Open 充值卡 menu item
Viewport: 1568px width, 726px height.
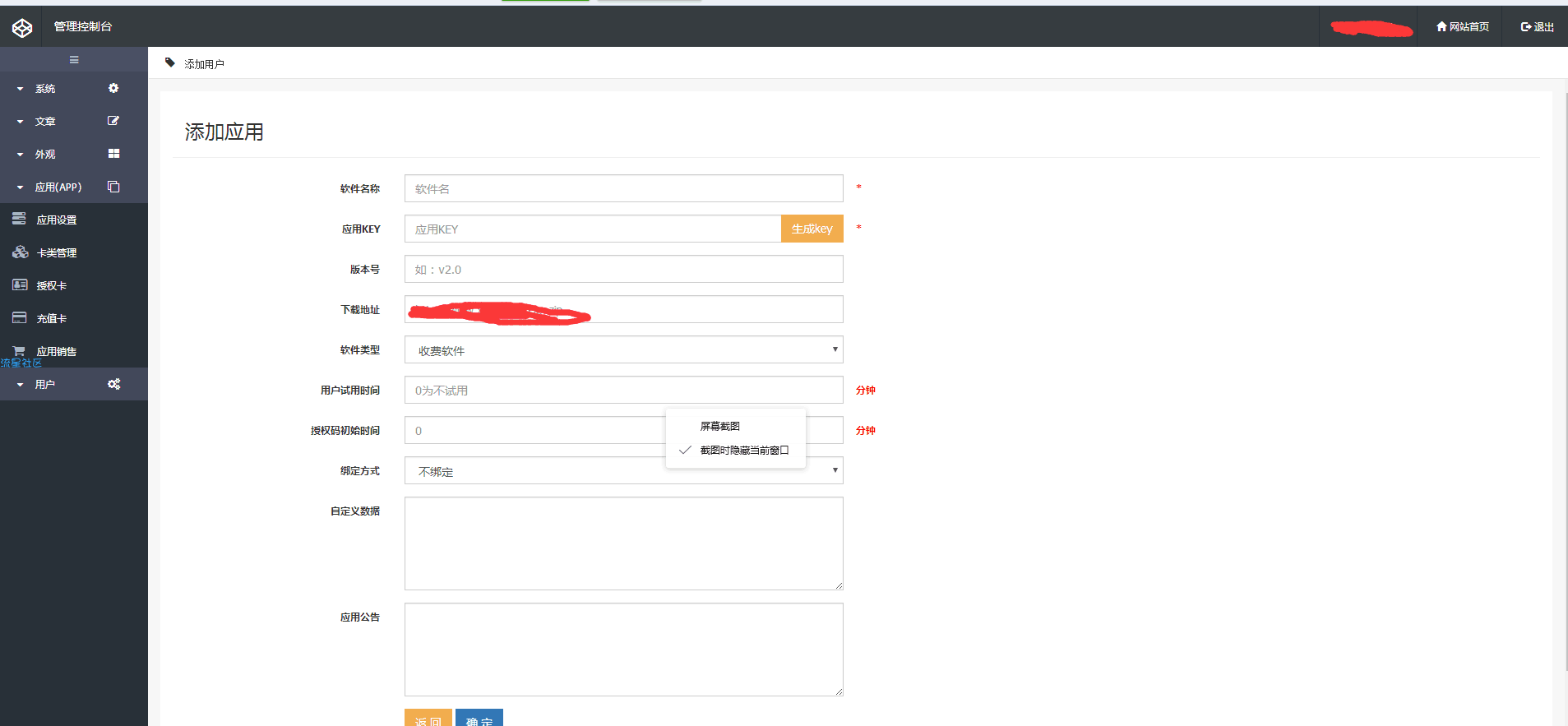tap(74, 318)
